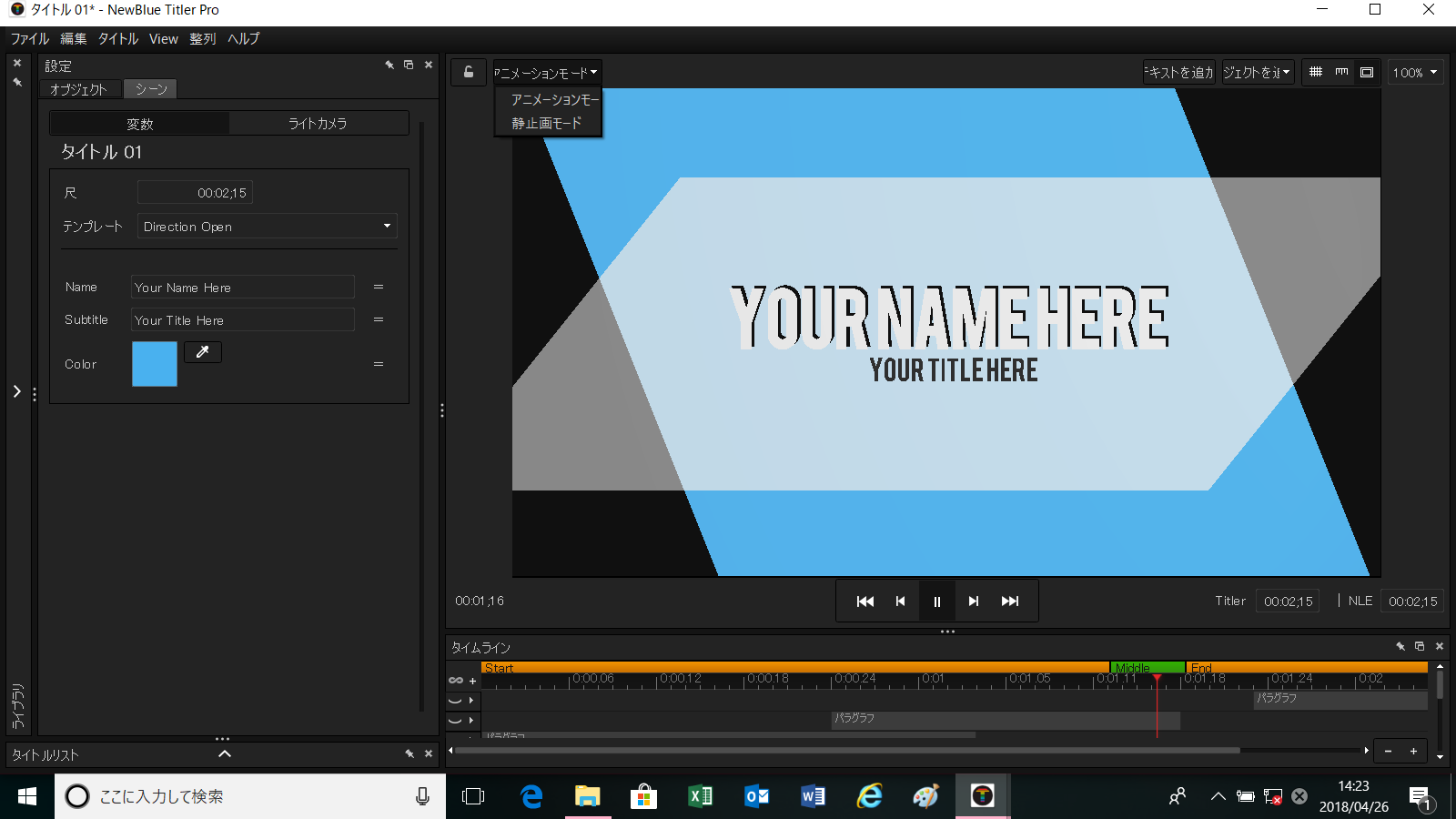Zoom in the timeline with plus button
1456x819 pixels.
1413,752
